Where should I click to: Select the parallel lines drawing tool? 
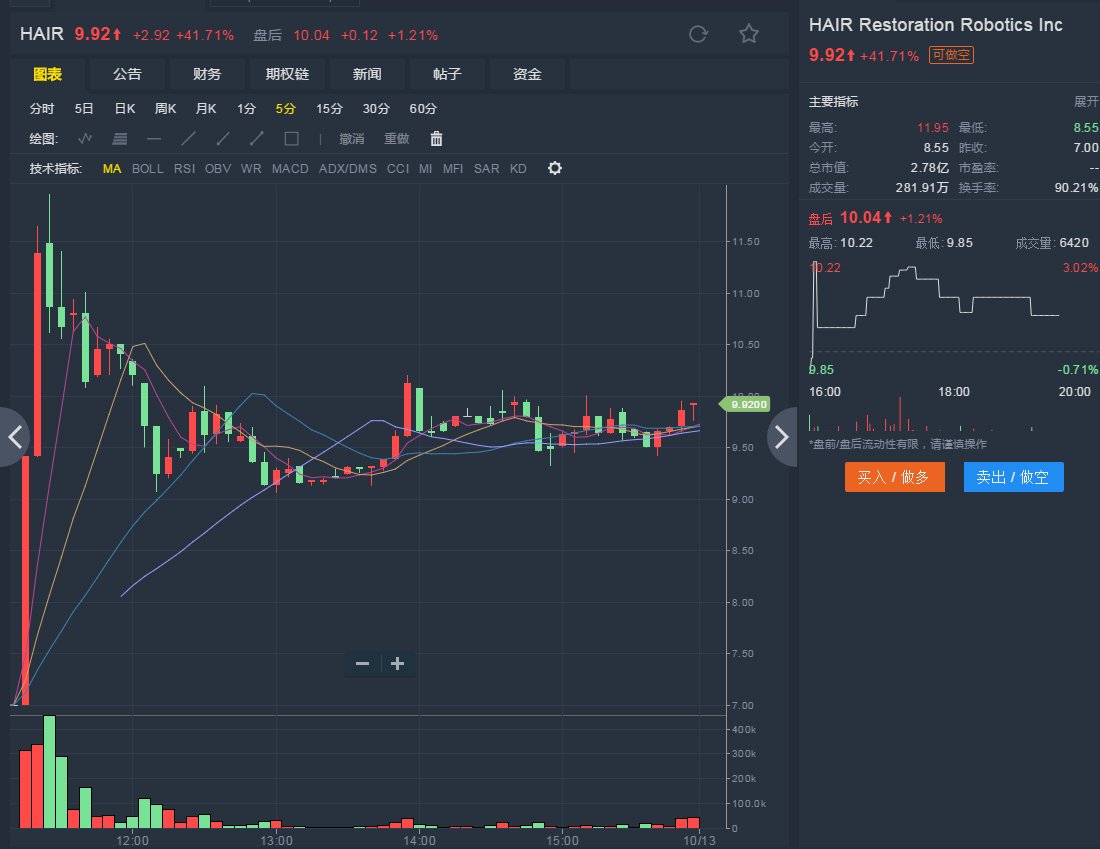tap(120, 139)
